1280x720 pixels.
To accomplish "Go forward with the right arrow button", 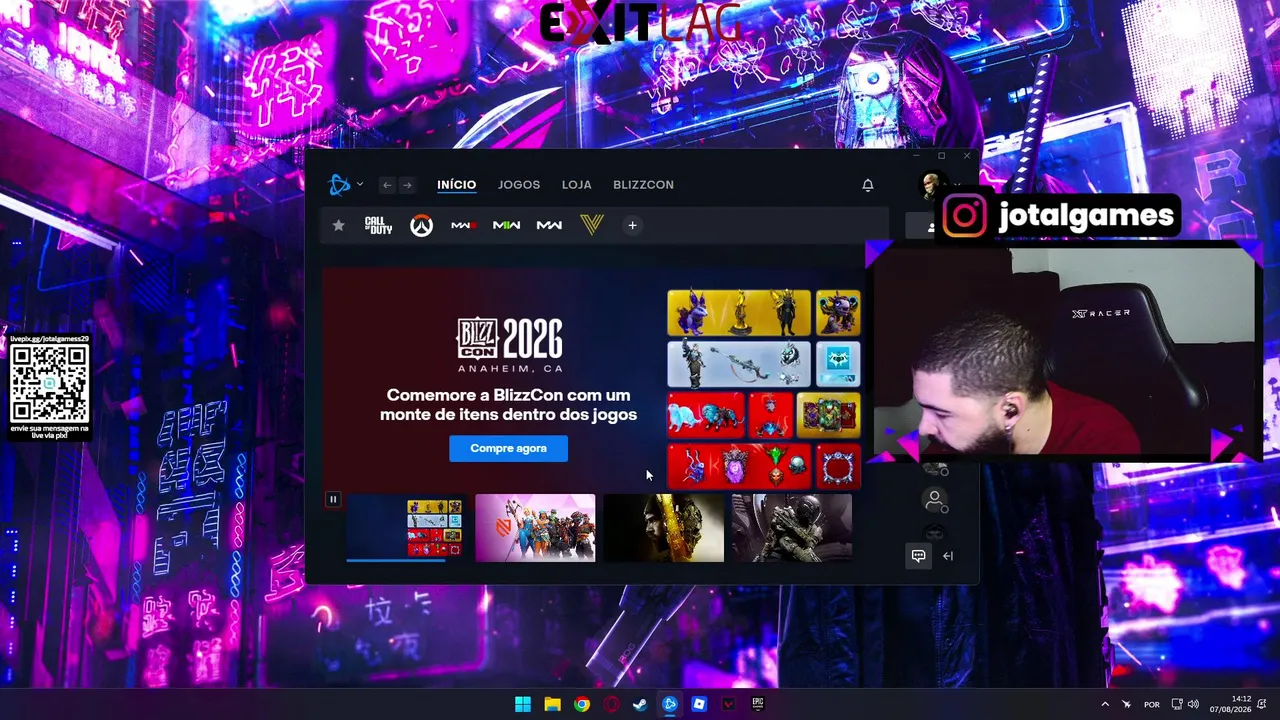I will coord(406,185).
